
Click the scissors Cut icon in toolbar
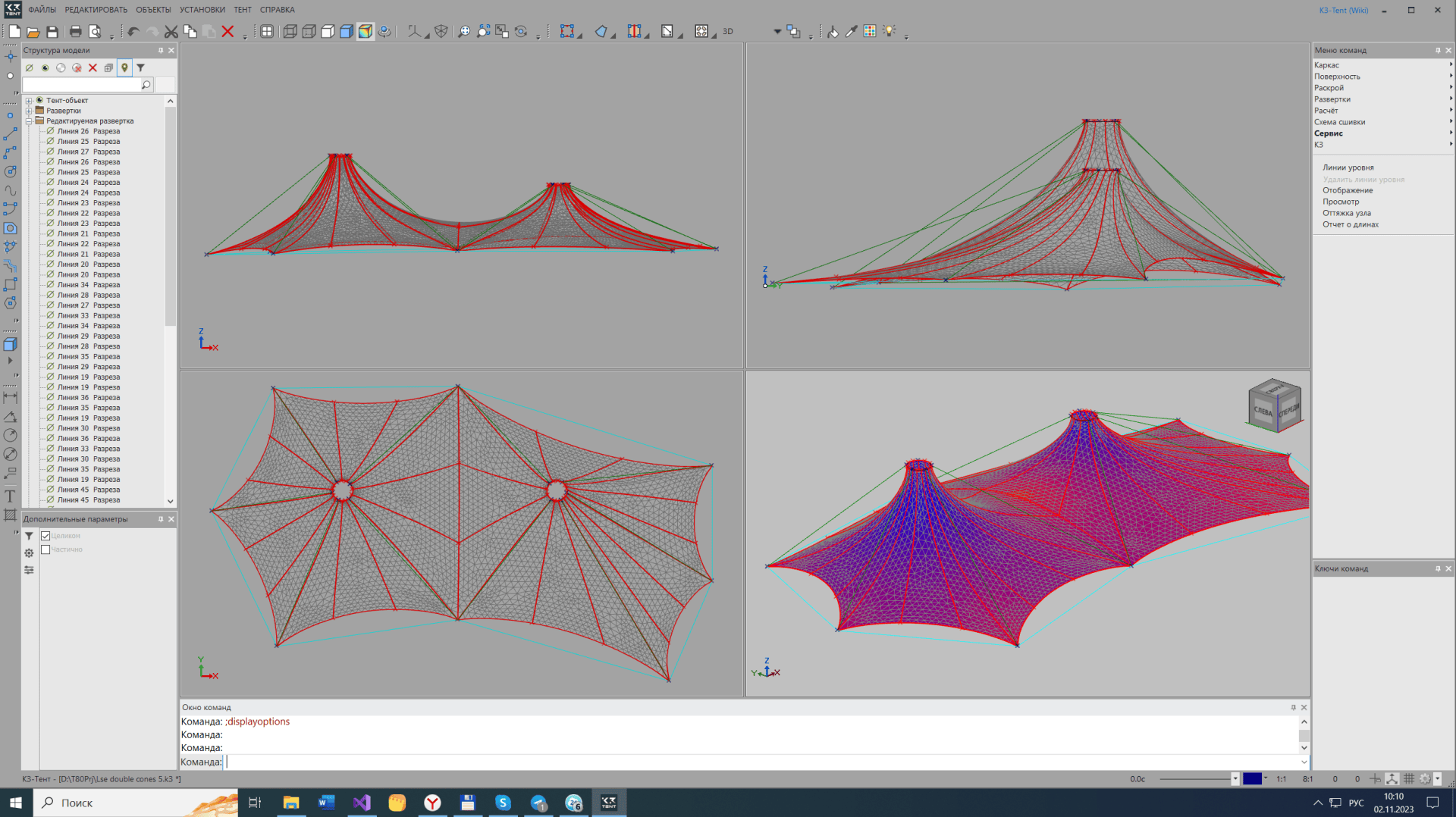(x=171, y=32)
